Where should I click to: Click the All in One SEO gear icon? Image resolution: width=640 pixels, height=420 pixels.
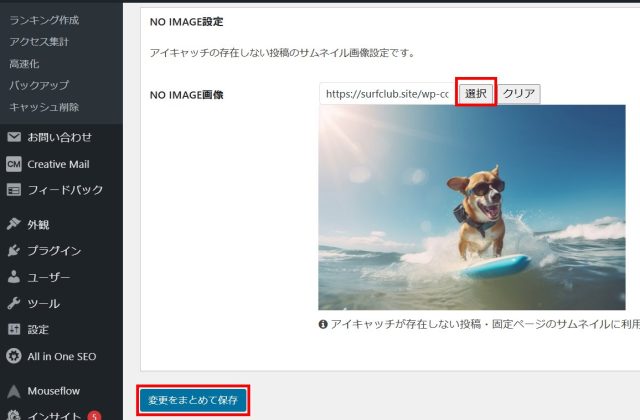point(14,356)
